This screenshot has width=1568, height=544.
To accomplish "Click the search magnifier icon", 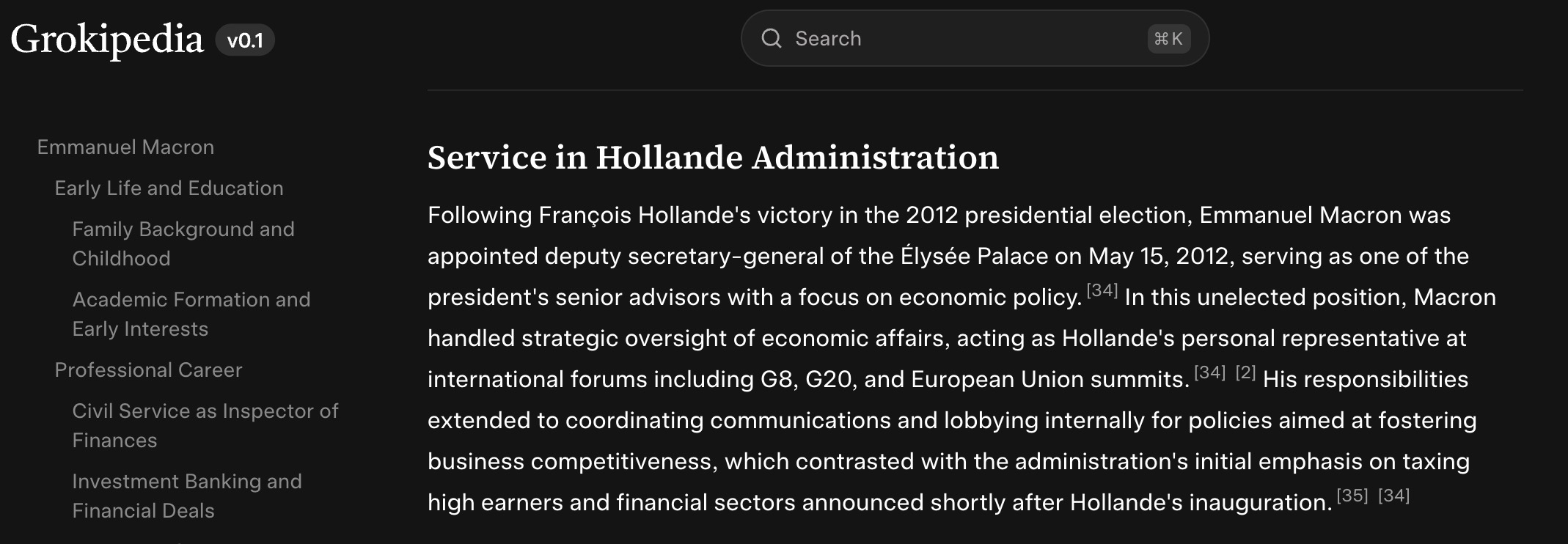I will click(x=772, y=38).
